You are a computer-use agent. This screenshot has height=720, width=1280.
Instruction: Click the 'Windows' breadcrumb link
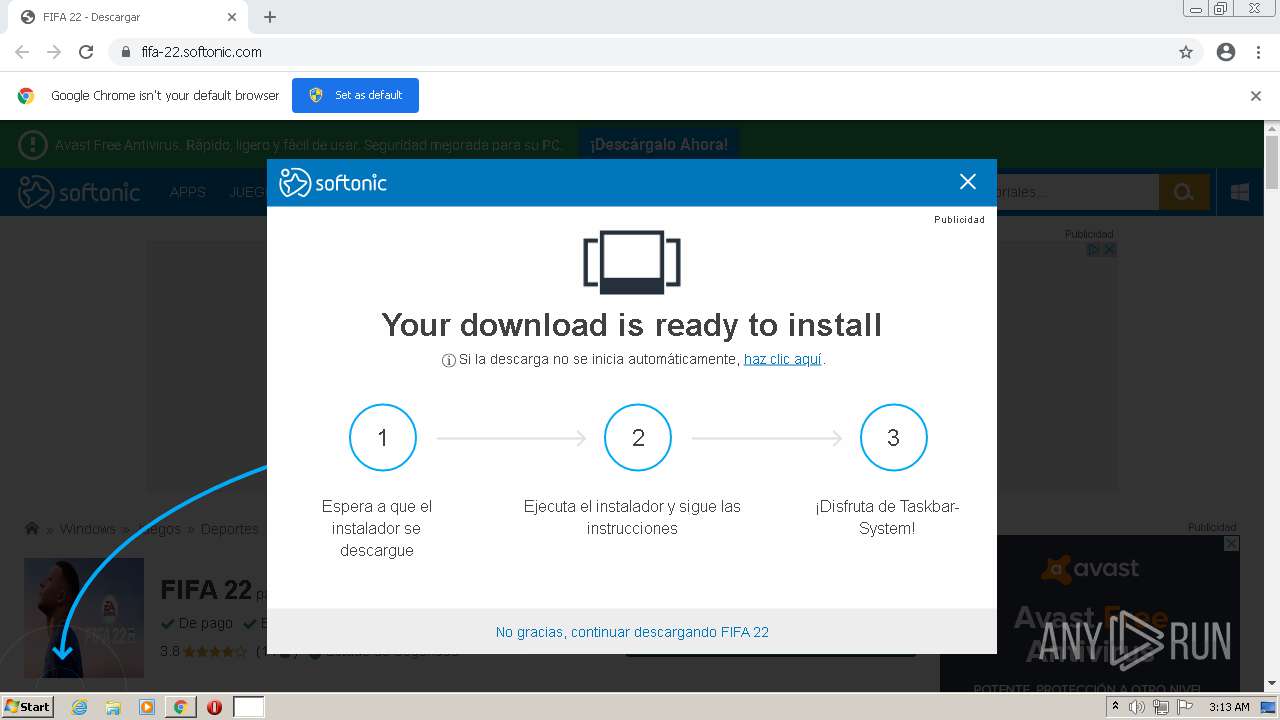click(87, 529)
